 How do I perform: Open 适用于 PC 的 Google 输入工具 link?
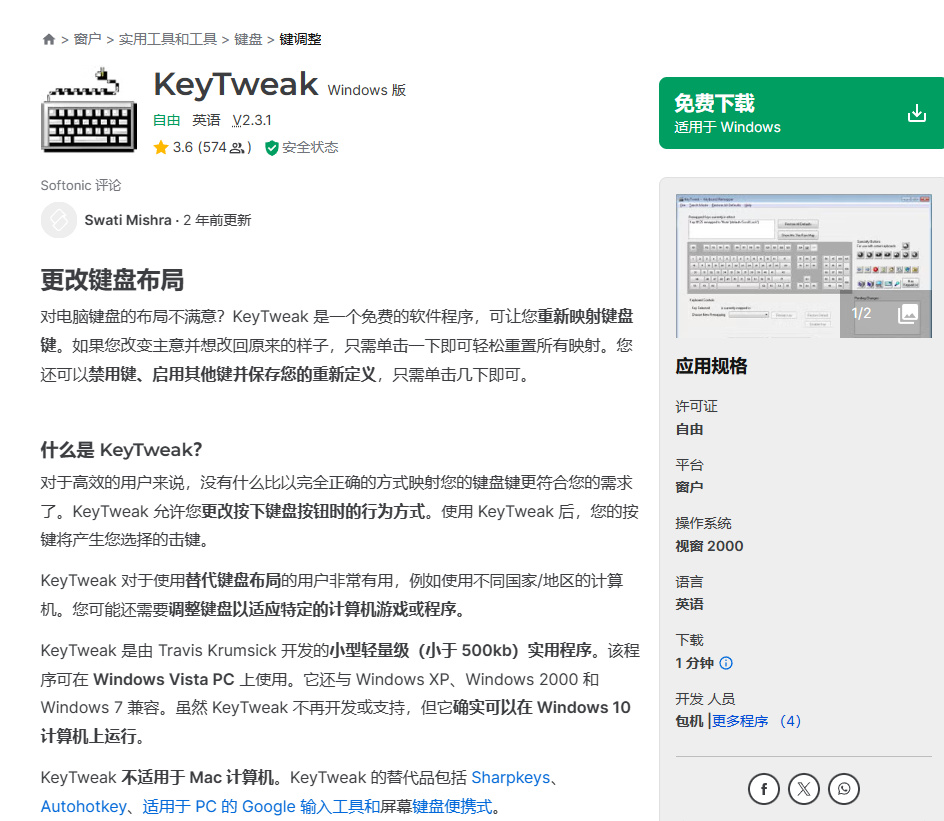(x=261, y=807)
